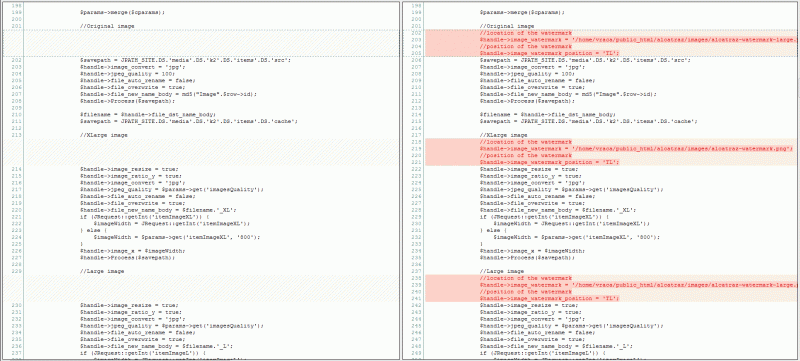Viewport: 800px width, 361px height.
Task: Click right line 215 $savepath 'cache'
Action: [588, 121]
